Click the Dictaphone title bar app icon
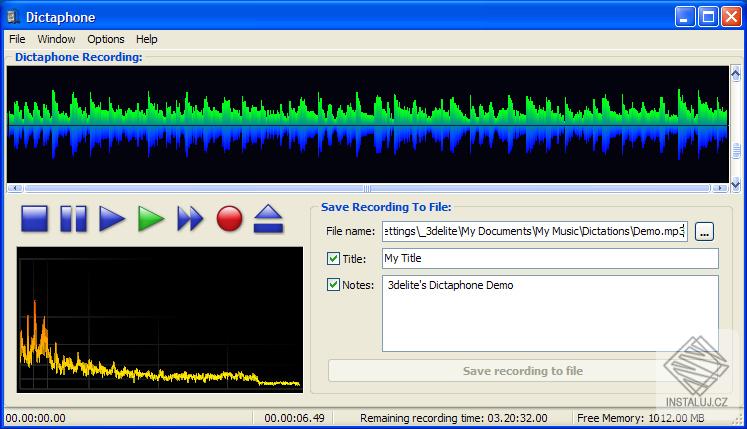The width and height of the screenshot is (747, 429). point(13,17)
